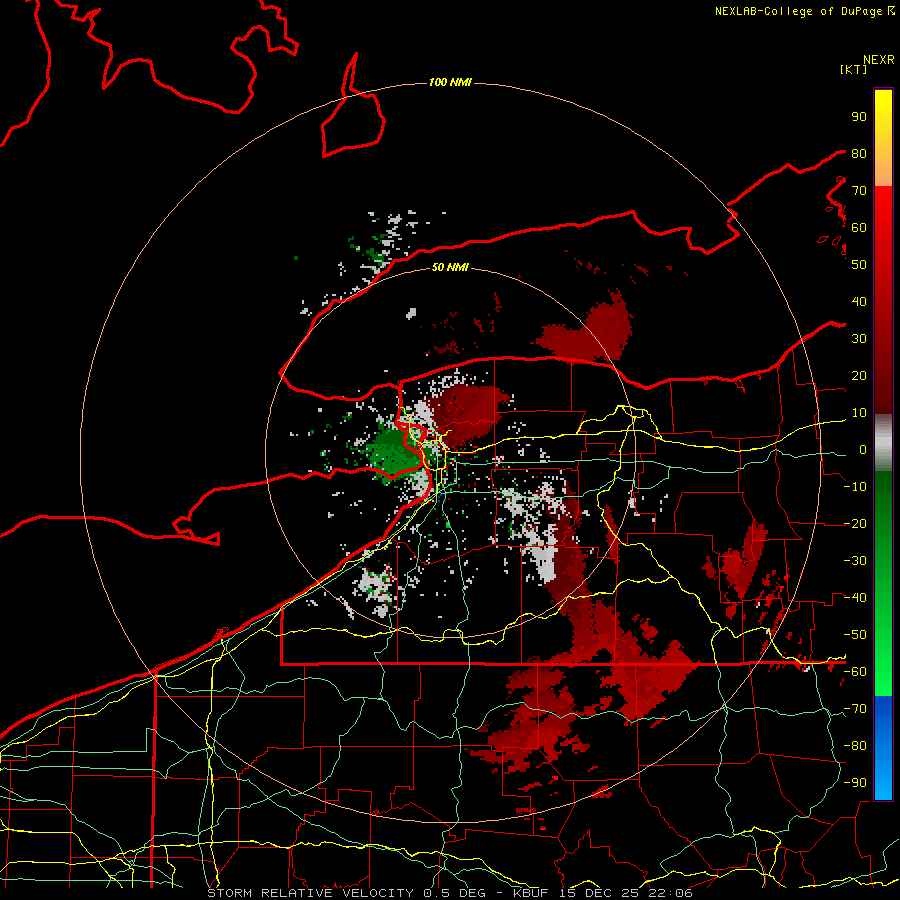Click the storm relative velocity caption text
Viewport: 900px width, 900px height.
(449, 893)
